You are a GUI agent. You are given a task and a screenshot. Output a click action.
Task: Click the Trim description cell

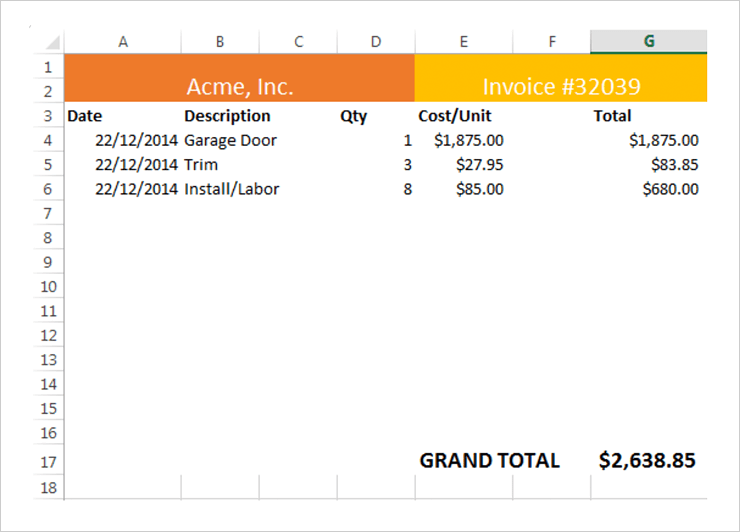220,165
